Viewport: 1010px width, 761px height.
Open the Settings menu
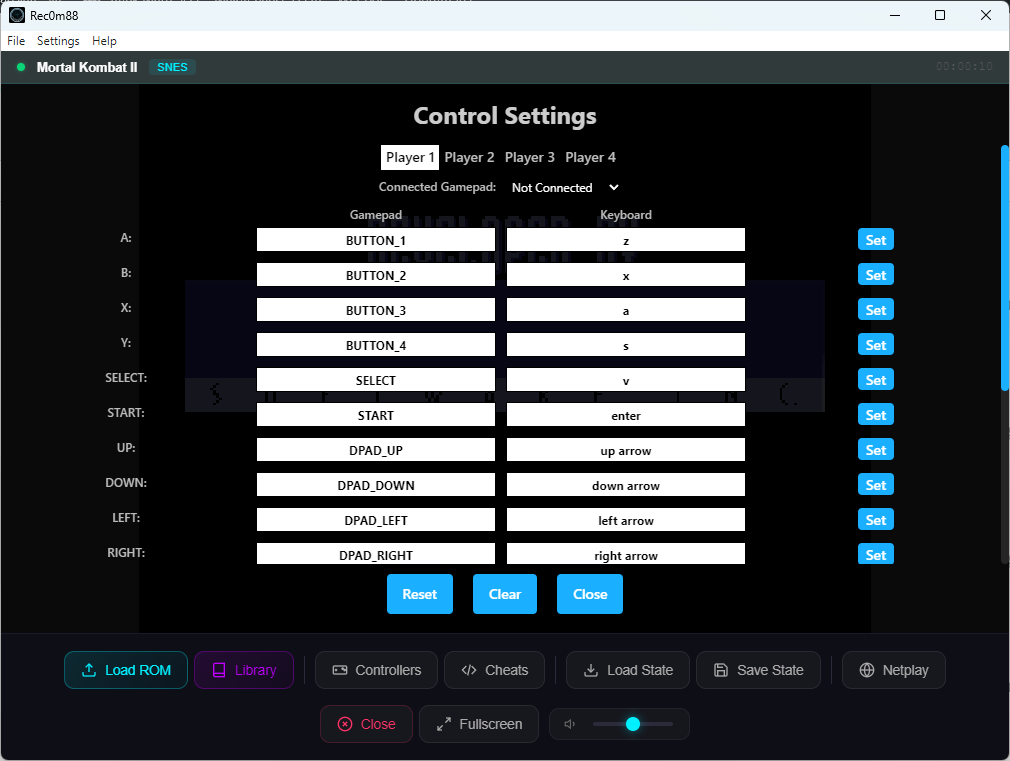click(58, 41)
